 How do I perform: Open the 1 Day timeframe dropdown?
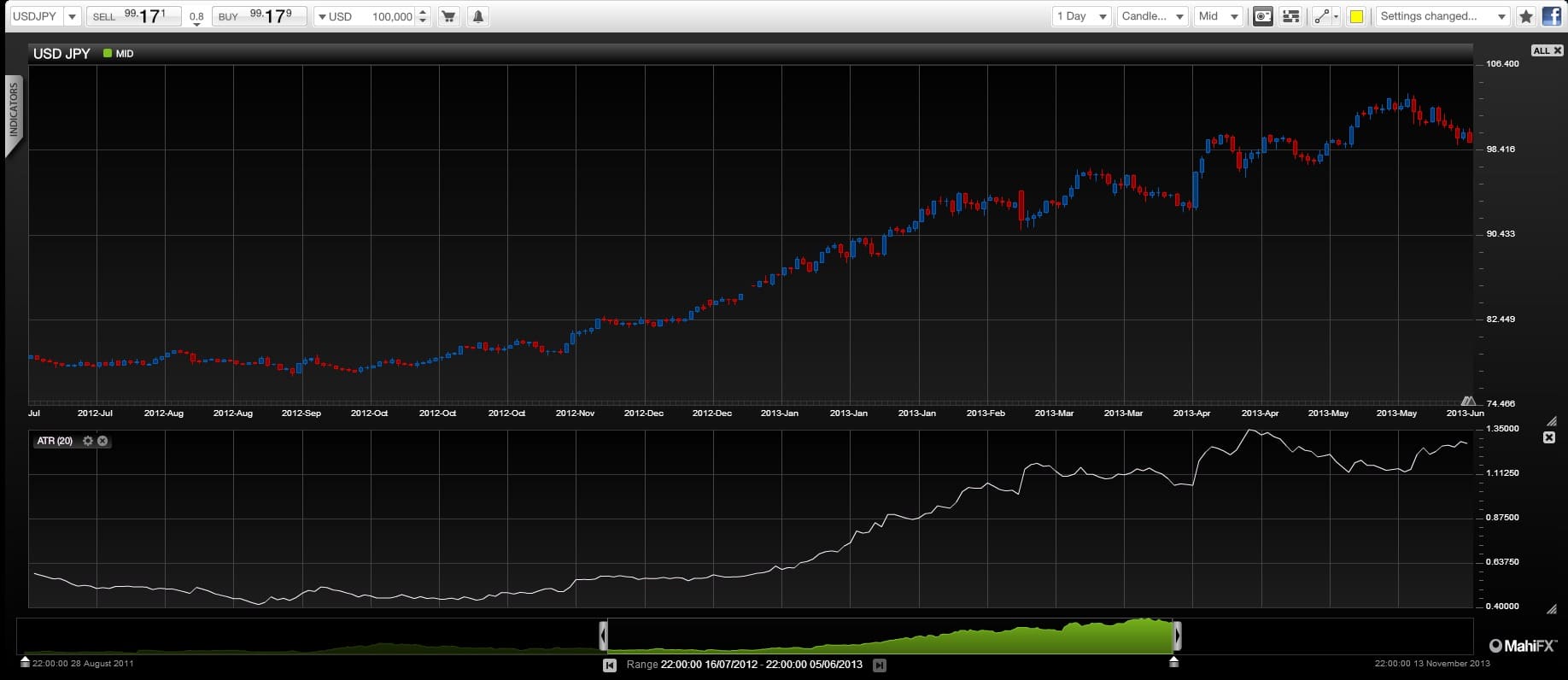(1081, 16)
